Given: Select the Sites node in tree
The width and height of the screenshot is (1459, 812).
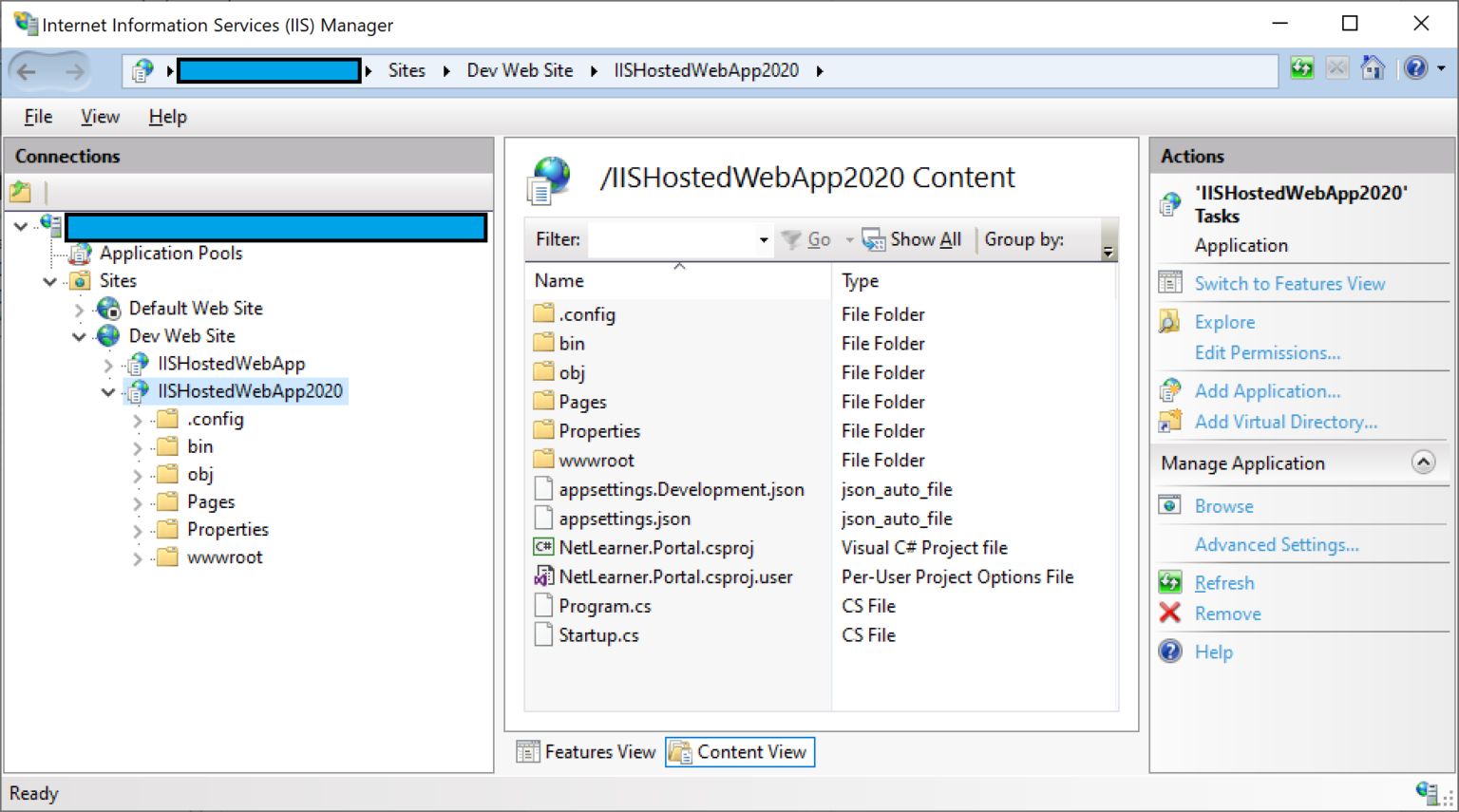Looking at the screenshot, I should coord(118,281).
